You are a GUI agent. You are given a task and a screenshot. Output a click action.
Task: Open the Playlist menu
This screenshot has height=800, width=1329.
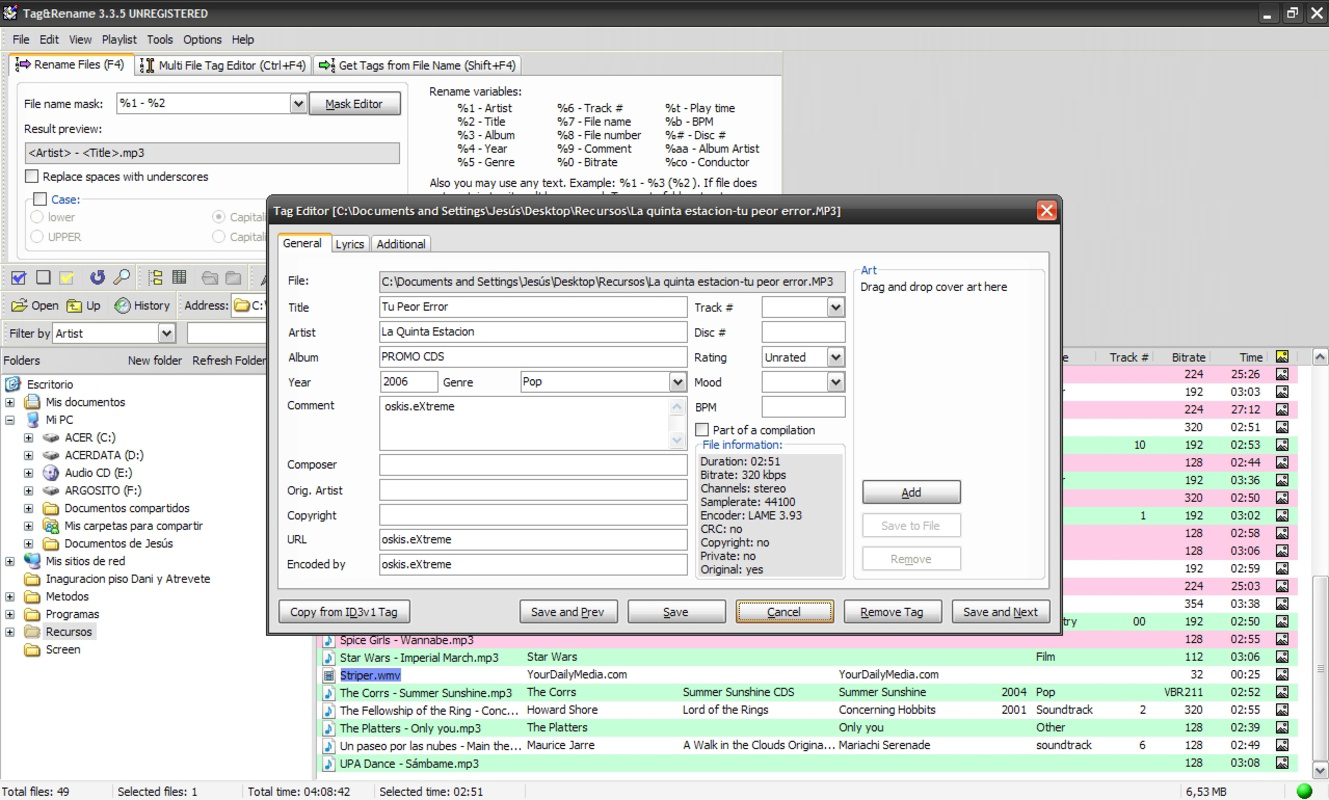pos(119,40)
